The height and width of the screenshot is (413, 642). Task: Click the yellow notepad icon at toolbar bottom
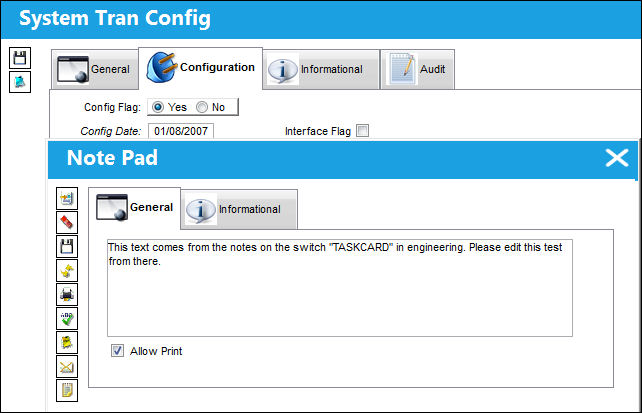point(67,390)
